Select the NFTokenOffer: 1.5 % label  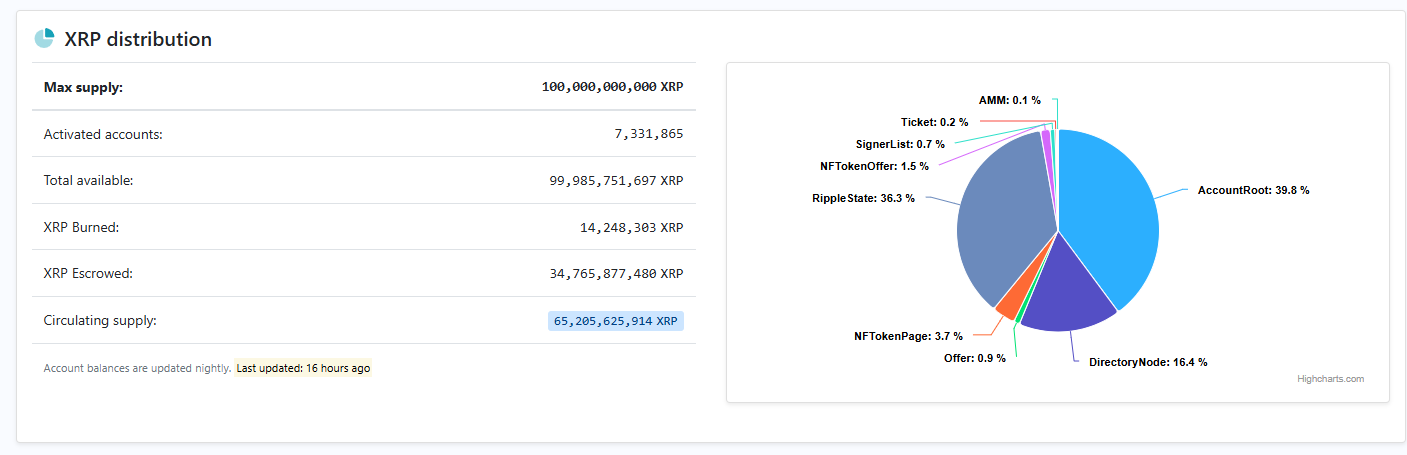pos(874,166)
